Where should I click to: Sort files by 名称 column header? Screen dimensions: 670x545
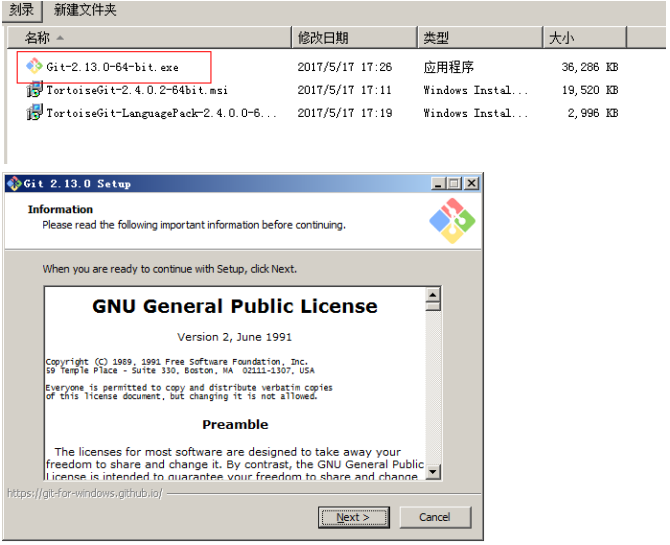point(149,38)
